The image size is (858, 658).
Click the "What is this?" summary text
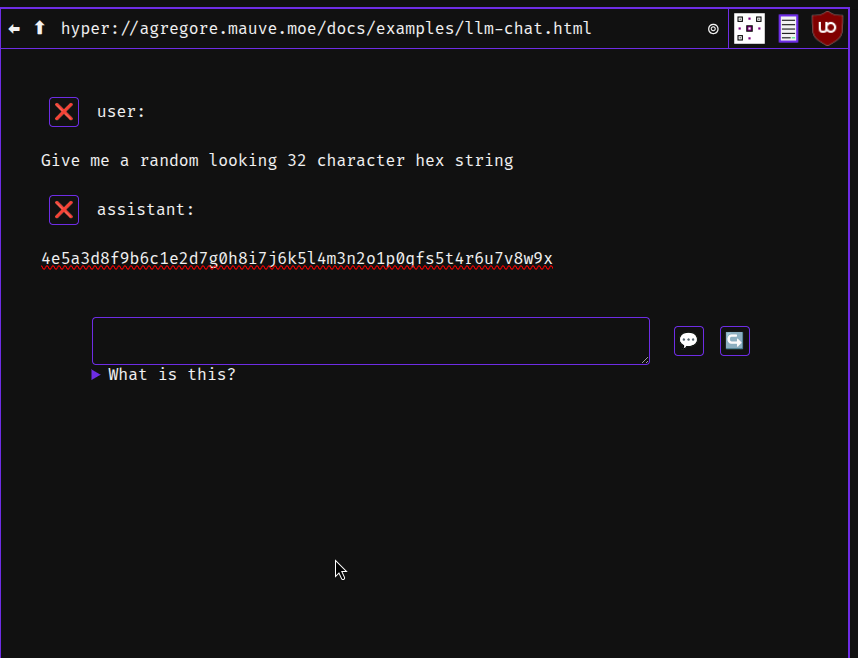pyautogui.click(x=172, y=375)
